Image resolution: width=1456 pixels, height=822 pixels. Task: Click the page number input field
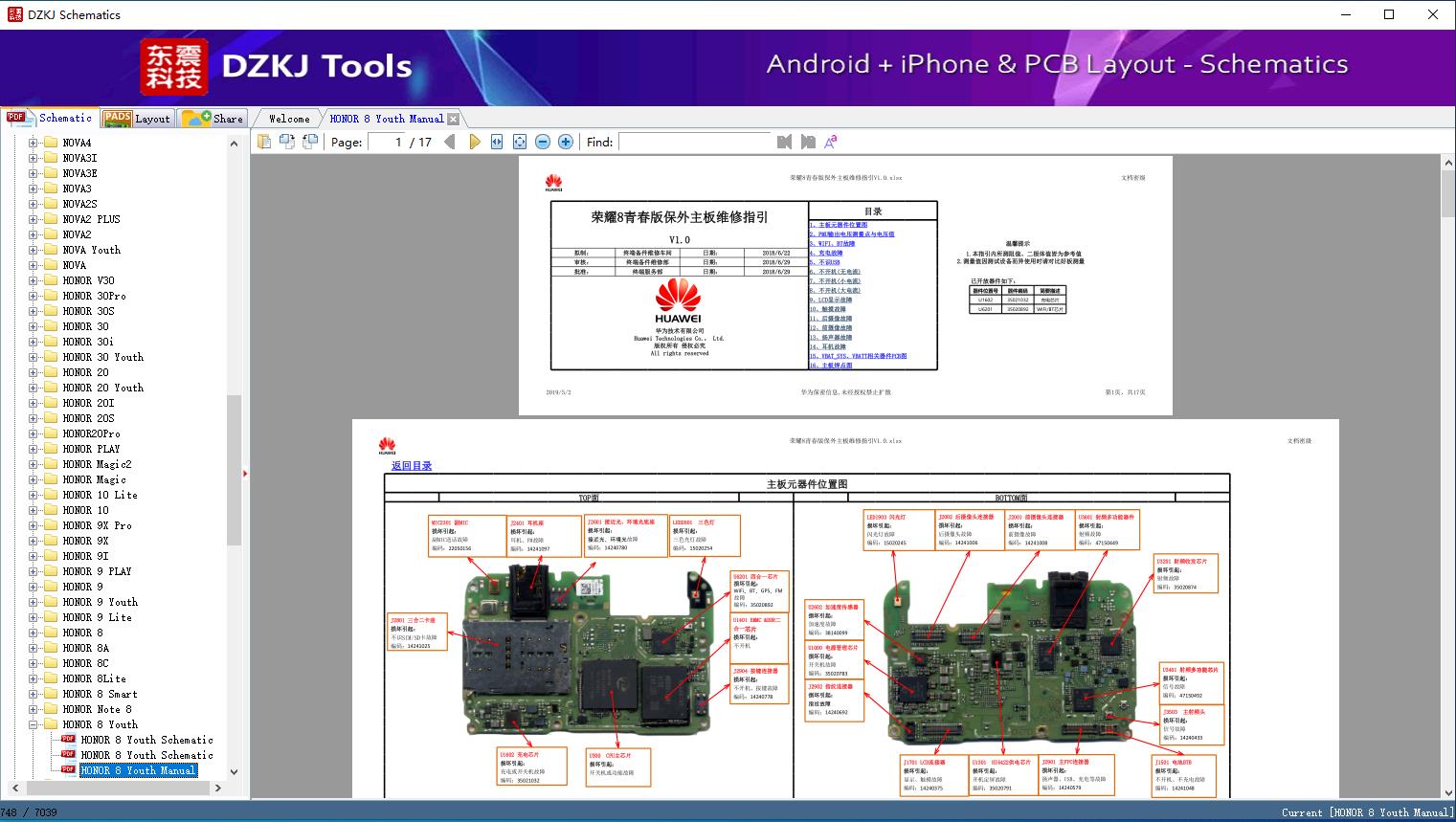point(386,142)
